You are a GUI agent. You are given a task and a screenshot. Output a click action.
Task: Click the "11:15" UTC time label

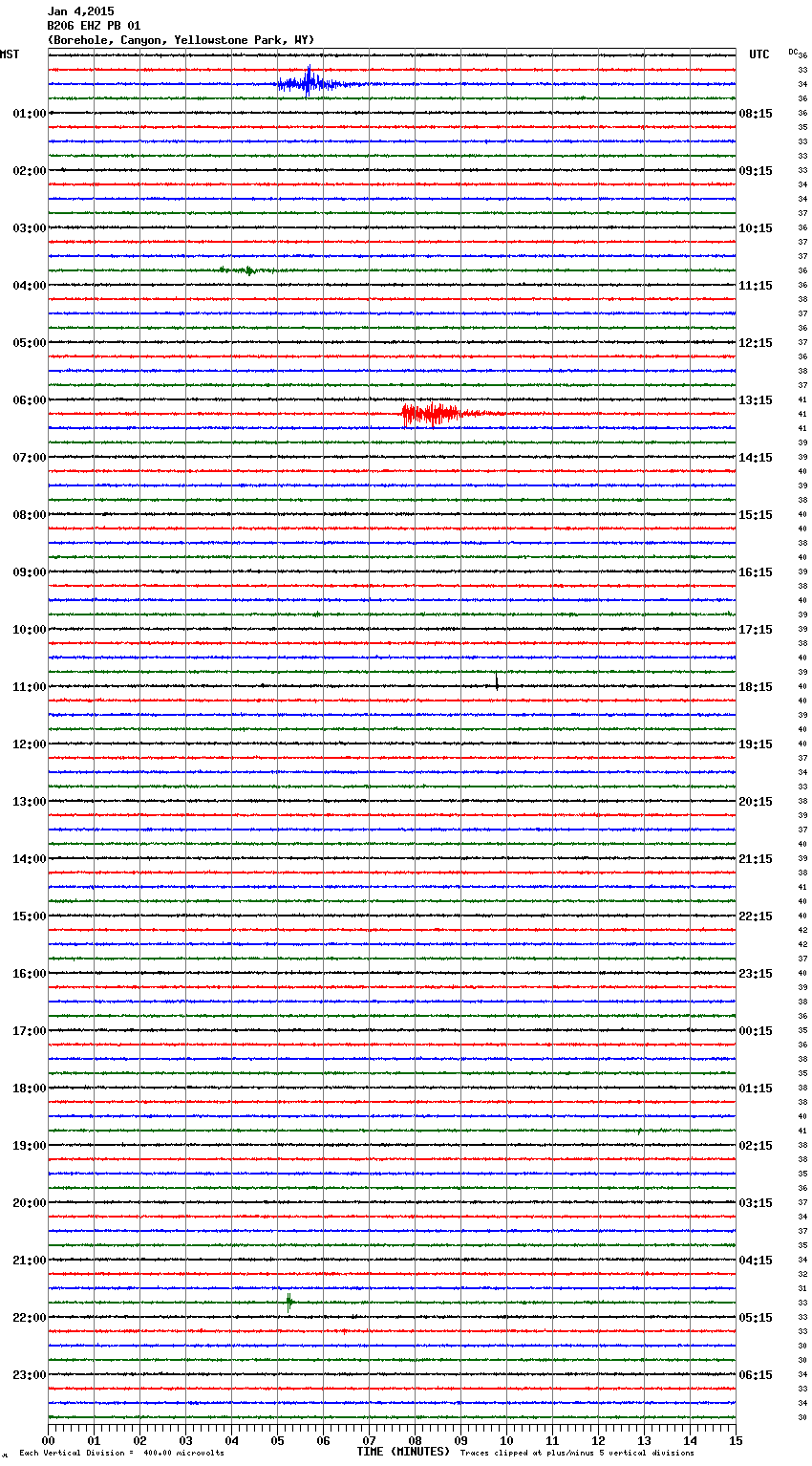[x=756, y=286]
